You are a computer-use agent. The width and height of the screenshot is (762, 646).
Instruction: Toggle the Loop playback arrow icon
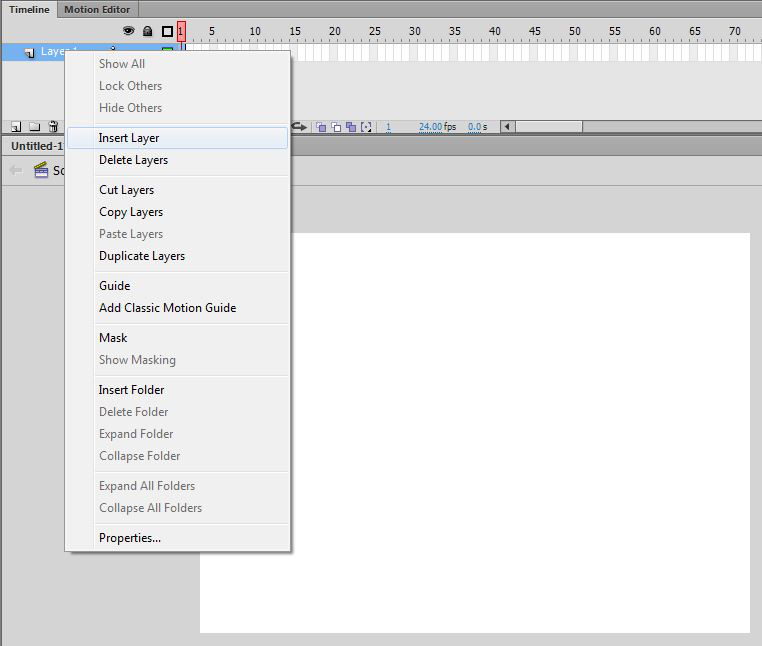click(299, 126)
